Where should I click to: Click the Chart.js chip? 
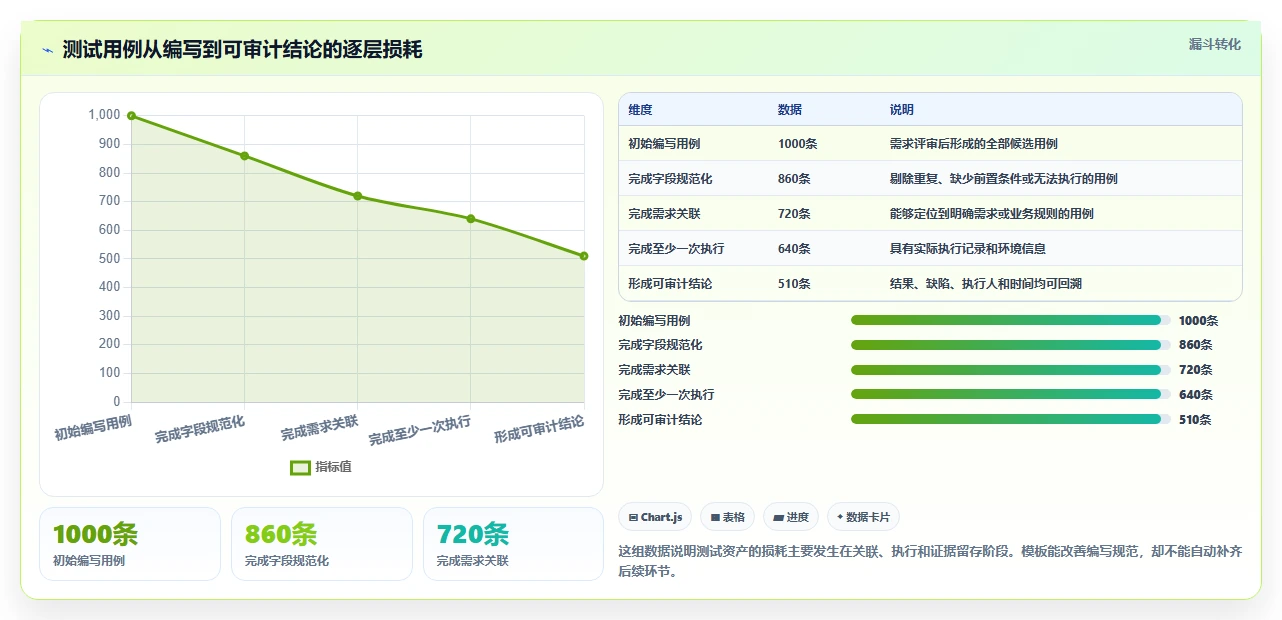click(655, 517)
